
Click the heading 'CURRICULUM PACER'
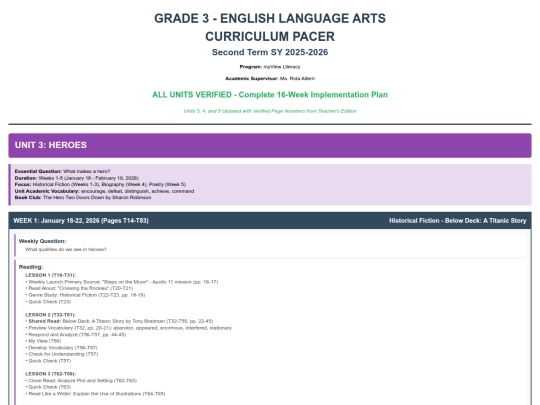click(x=270, y=37)
